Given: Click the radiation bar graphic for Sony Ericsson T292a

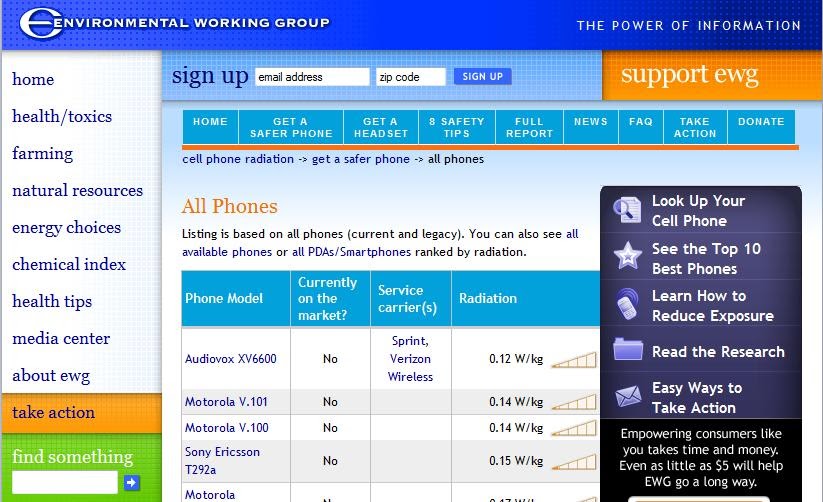Looking at the screenshot, I should click(x=574, y=462).
